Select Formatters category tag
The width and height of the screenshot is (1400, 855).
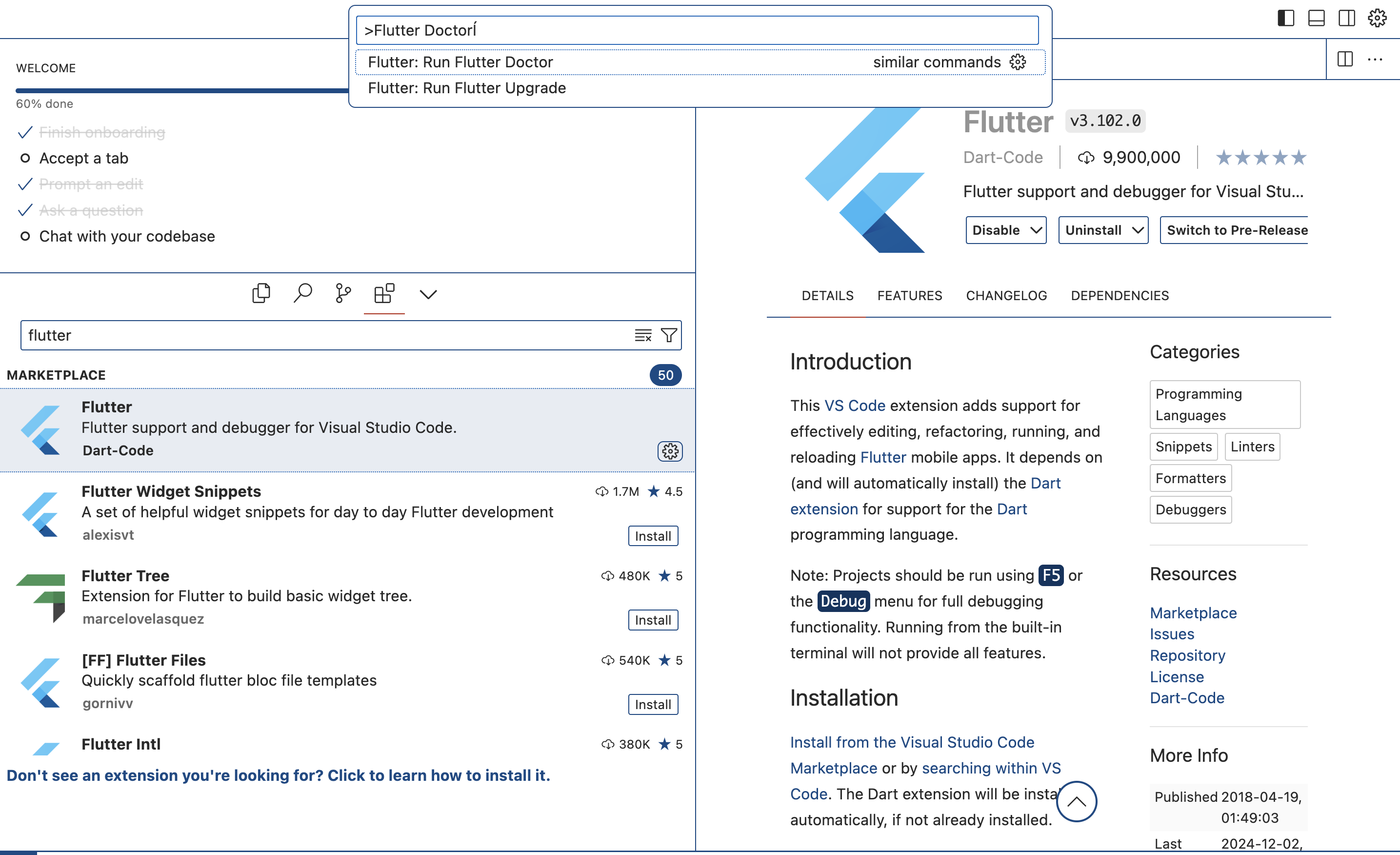(x=1190, y=479)
